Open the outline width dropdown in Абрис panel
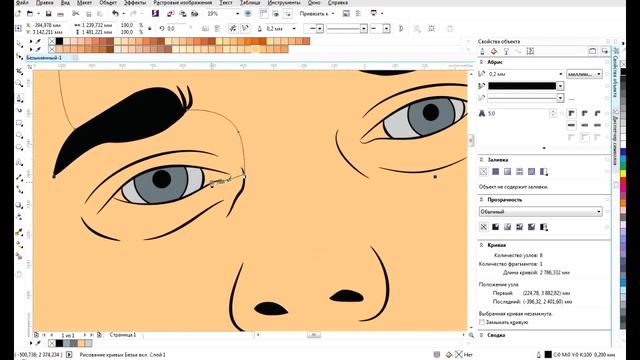 click(560, 74)
